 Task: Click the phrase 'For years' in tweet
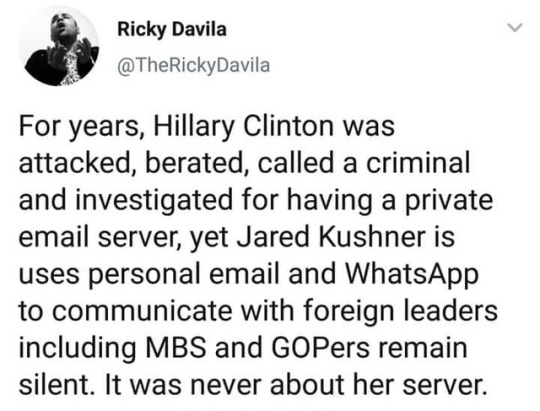click(x=78, y=127)
